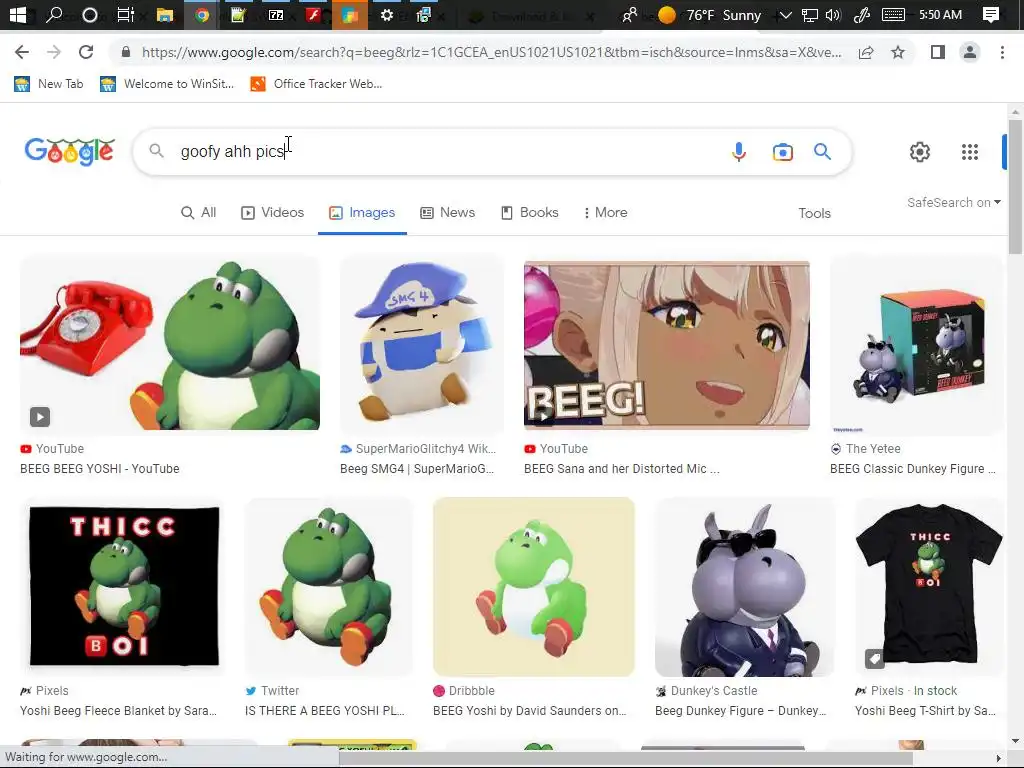This screenshot has width=1024, height=768.
Task: Open Beeg SMG4 image result
Action: (422, 343)
